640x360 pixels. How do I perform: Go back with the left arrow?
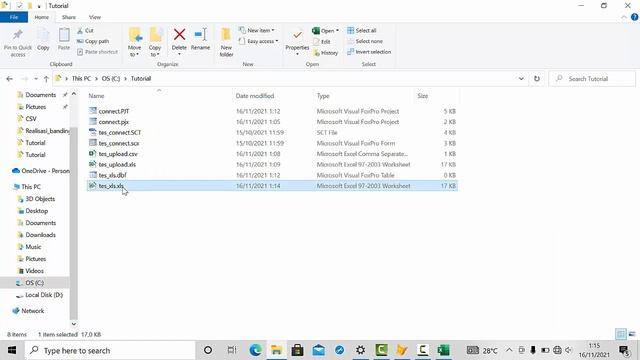point(9,79)
